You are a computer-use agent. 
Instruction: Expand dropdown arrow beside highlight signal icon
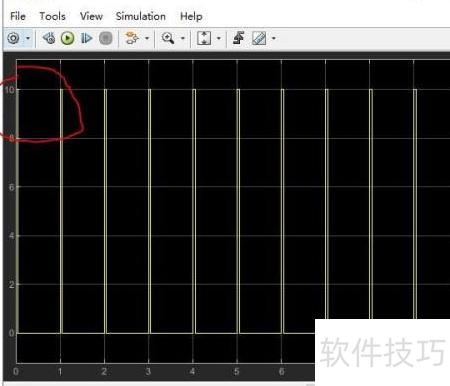click(147, 38)
